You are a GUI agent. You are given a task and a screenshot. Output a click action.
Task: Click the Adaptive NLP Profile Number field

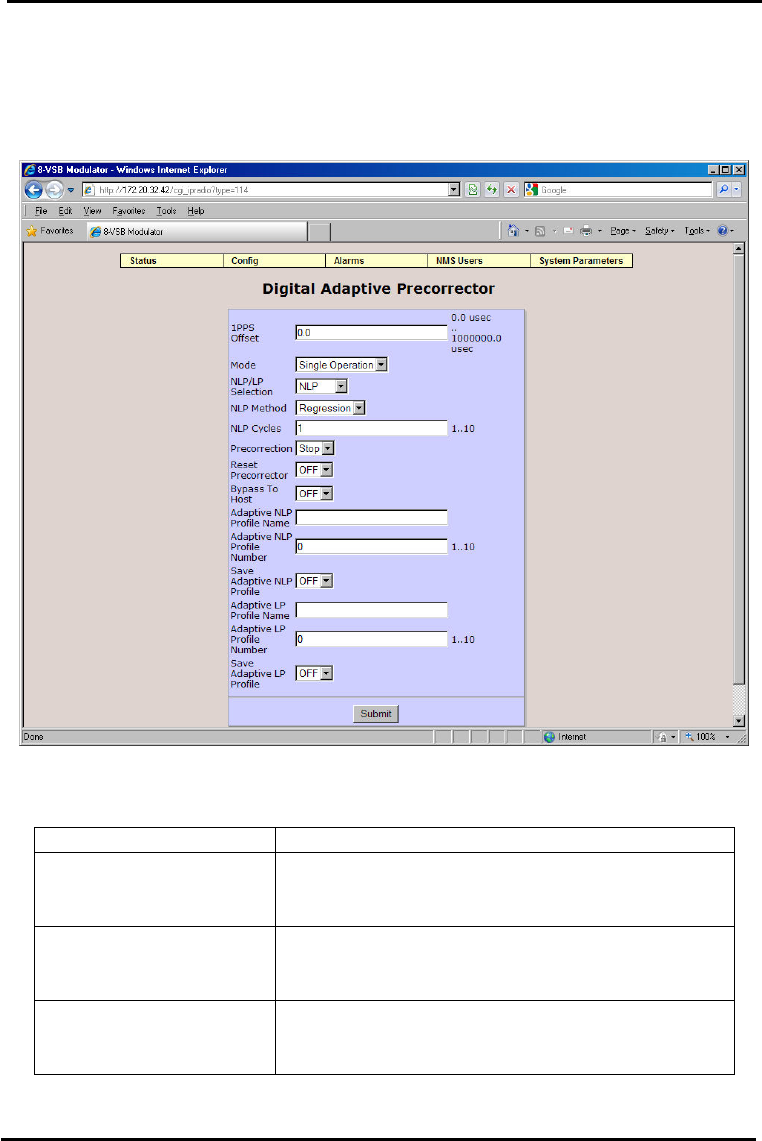[371, 546]
